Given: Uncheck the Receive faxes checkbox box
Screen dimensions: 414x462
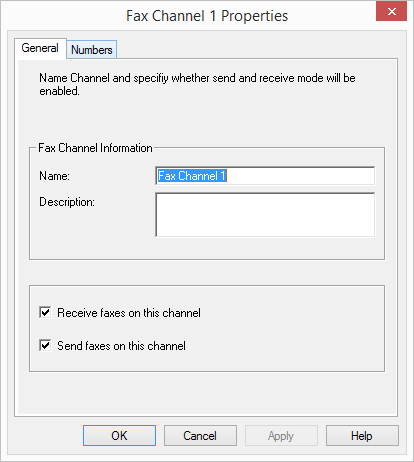Looking at the screenshot, I should (x=45, y=313).
